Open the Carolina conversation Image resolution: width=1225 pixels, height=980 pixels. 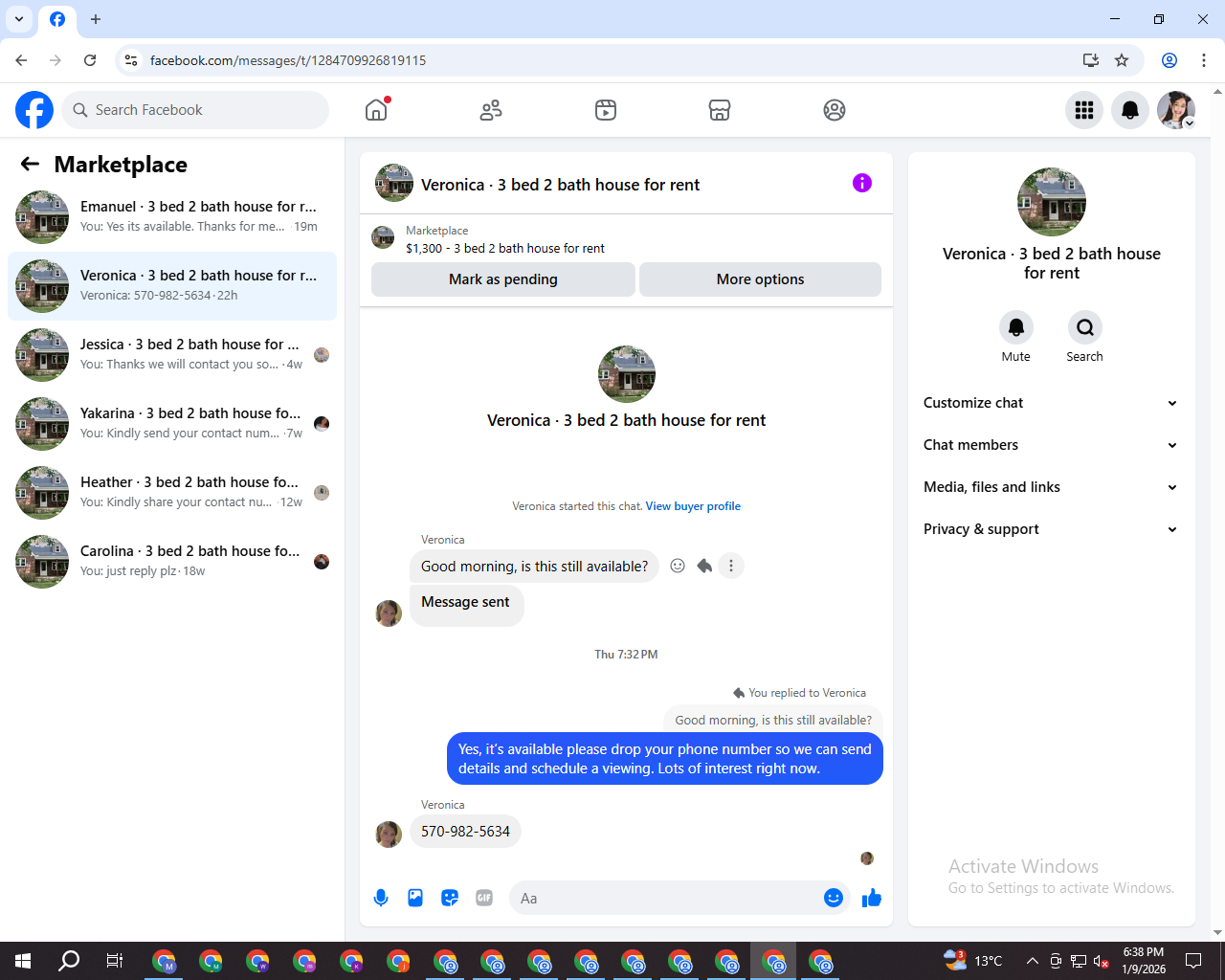172,562
